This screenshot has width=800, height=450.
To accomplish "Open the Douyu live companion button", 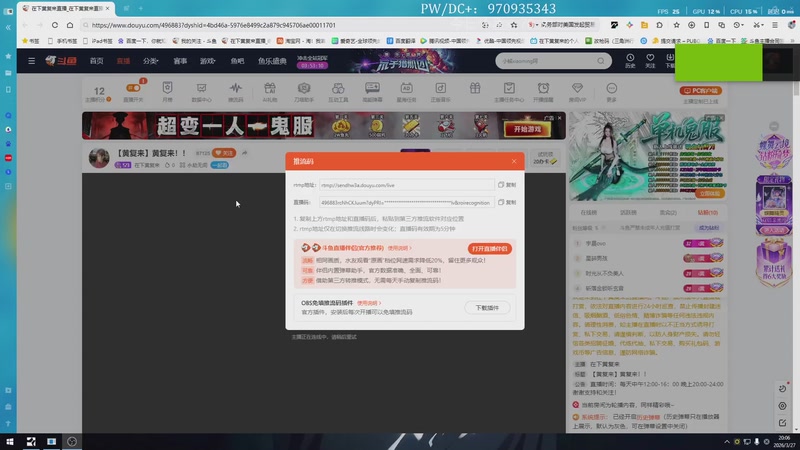I will click(x=489, y=248).
